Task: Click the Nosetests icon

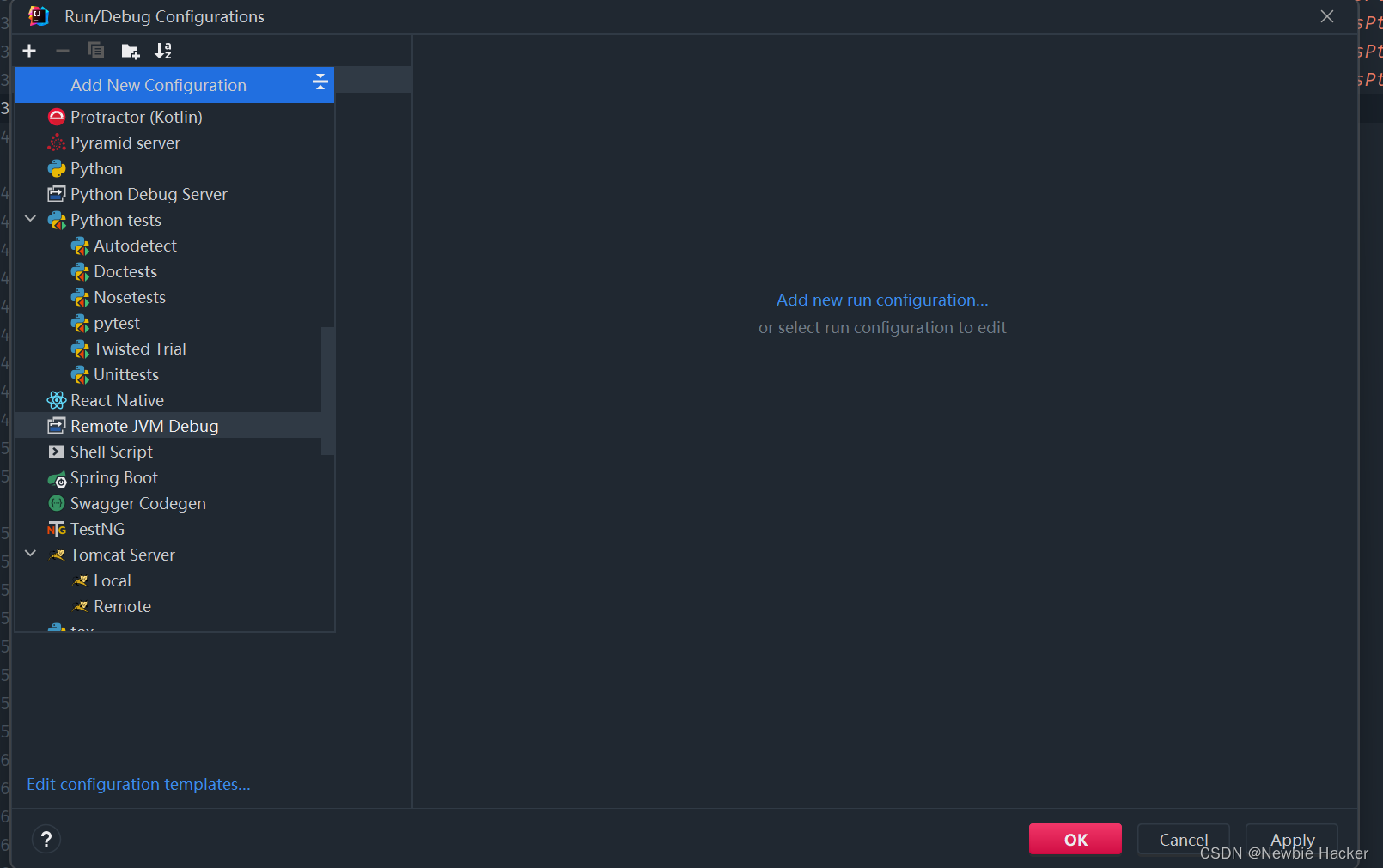Action: [x=80, y=298]
